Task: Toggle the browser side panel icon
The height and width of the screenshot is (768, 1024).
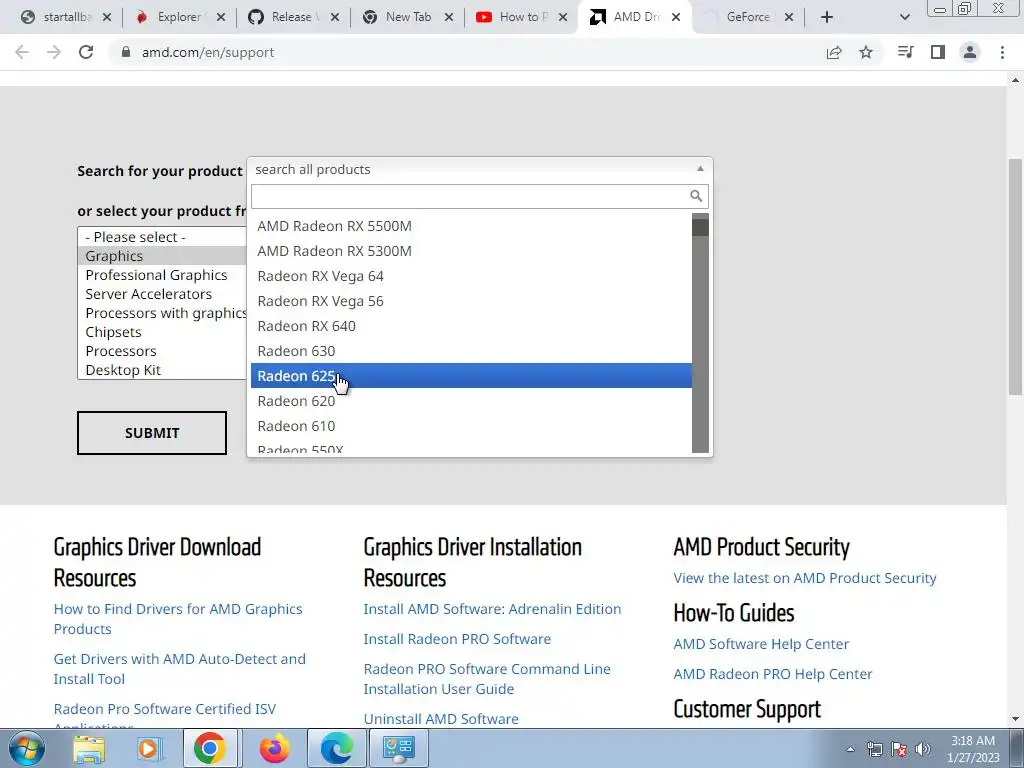Action: point(938,52)
